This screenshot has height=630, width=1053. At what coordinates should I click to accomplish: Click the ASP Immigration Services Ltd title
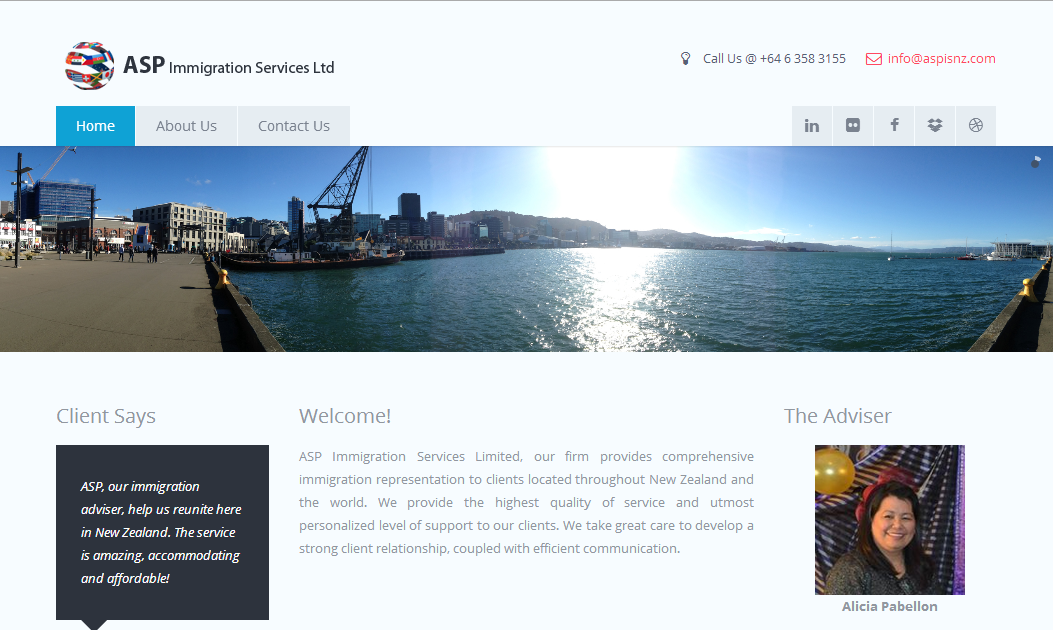point(228,66)
